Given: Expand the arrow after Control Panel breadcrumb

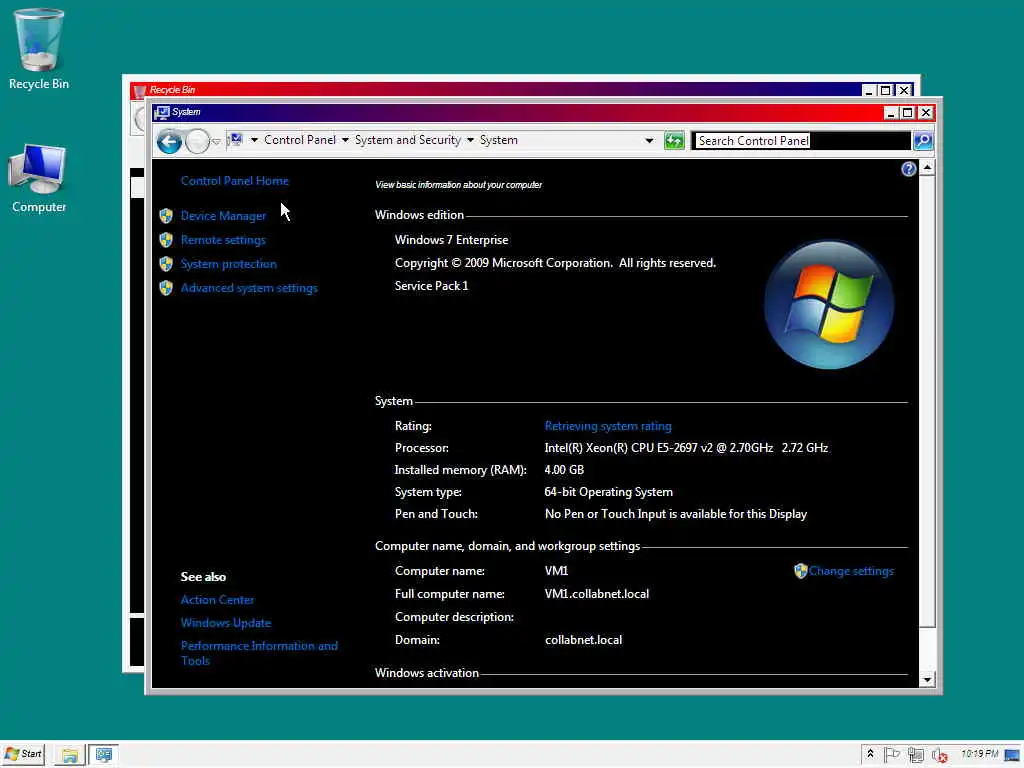Looking at the screenshot, I should [345, 140].
